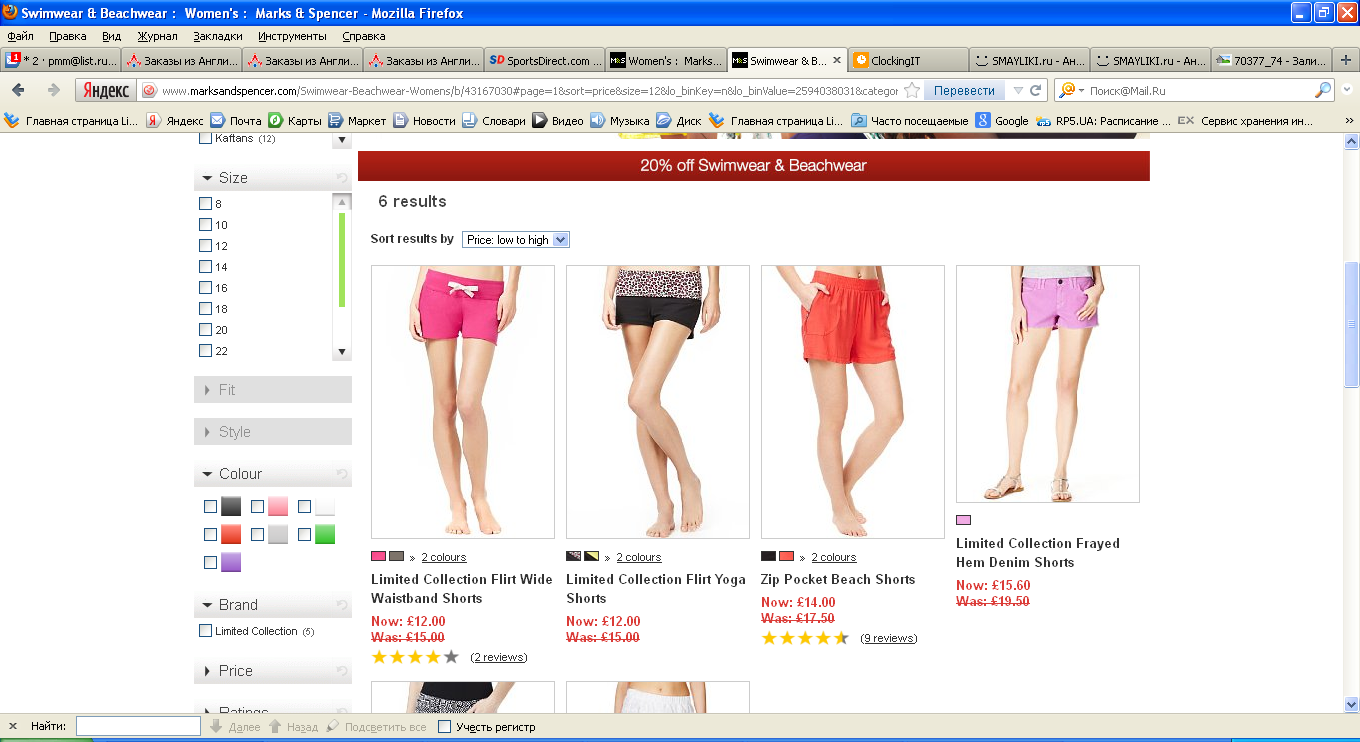Open Zip Pocket Beach Shorts product link
This screenshot has width=1360, height=742.
(838, 580)
